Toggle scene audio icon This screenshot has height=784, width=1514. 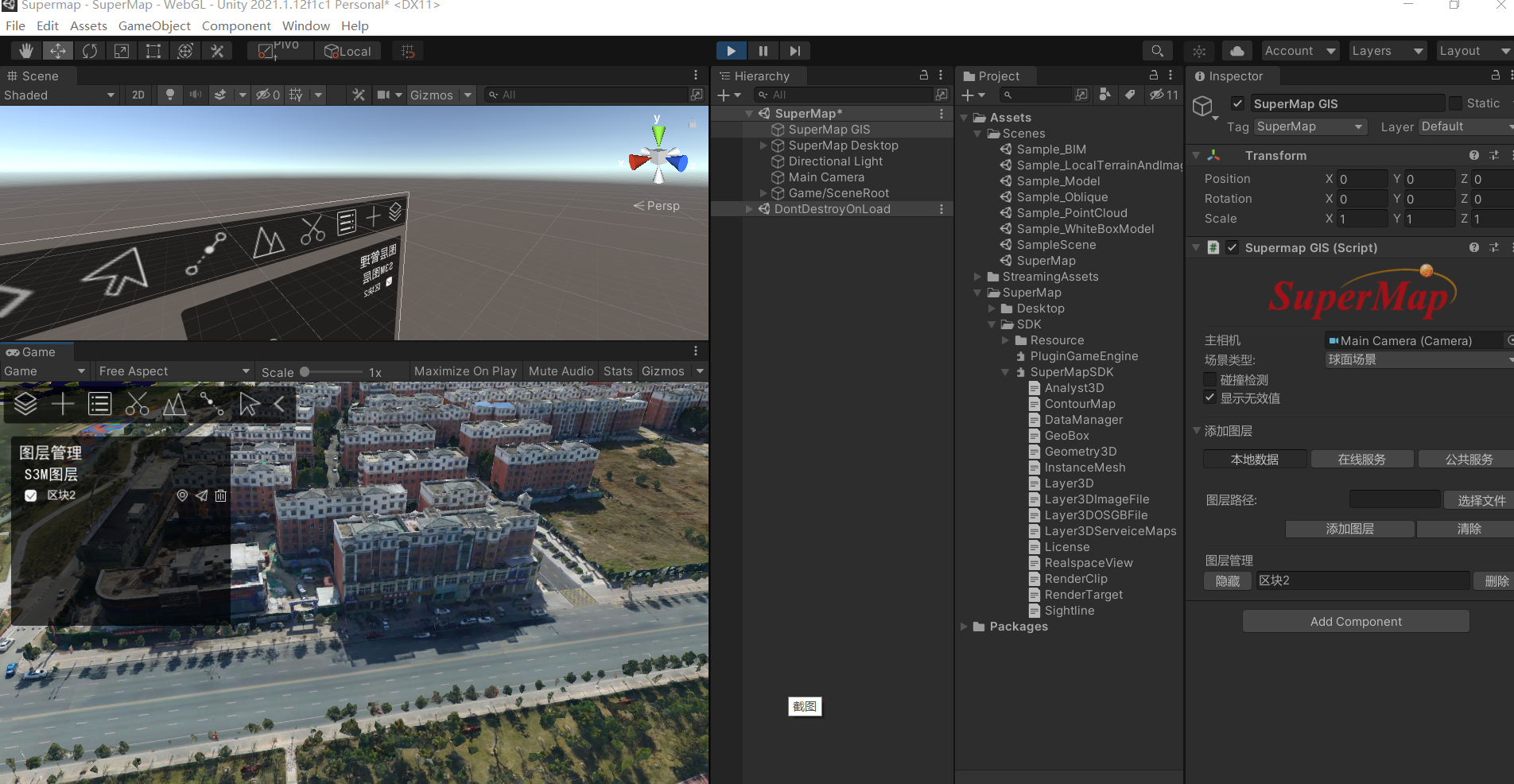pos(195,95)
